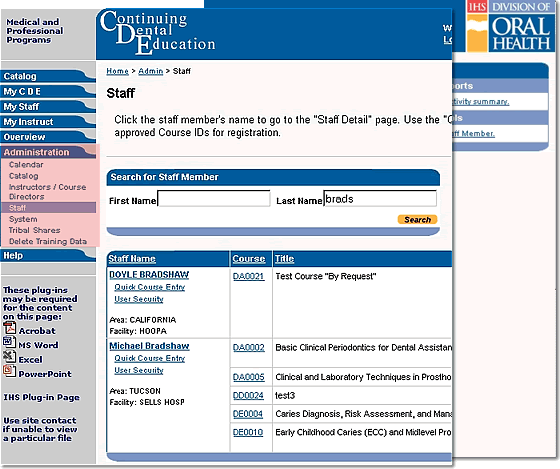Open Medical and Professional Programs link

pos(35,31)
